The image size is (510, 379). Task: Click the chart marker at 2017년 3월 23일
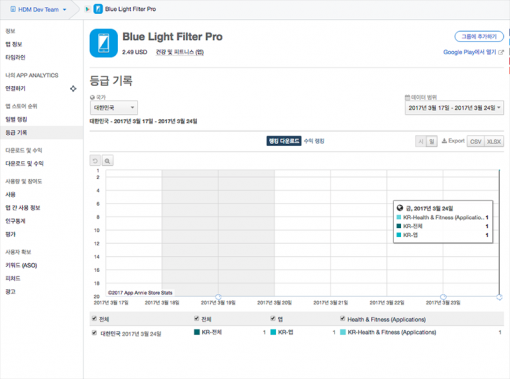pos(443,297)
